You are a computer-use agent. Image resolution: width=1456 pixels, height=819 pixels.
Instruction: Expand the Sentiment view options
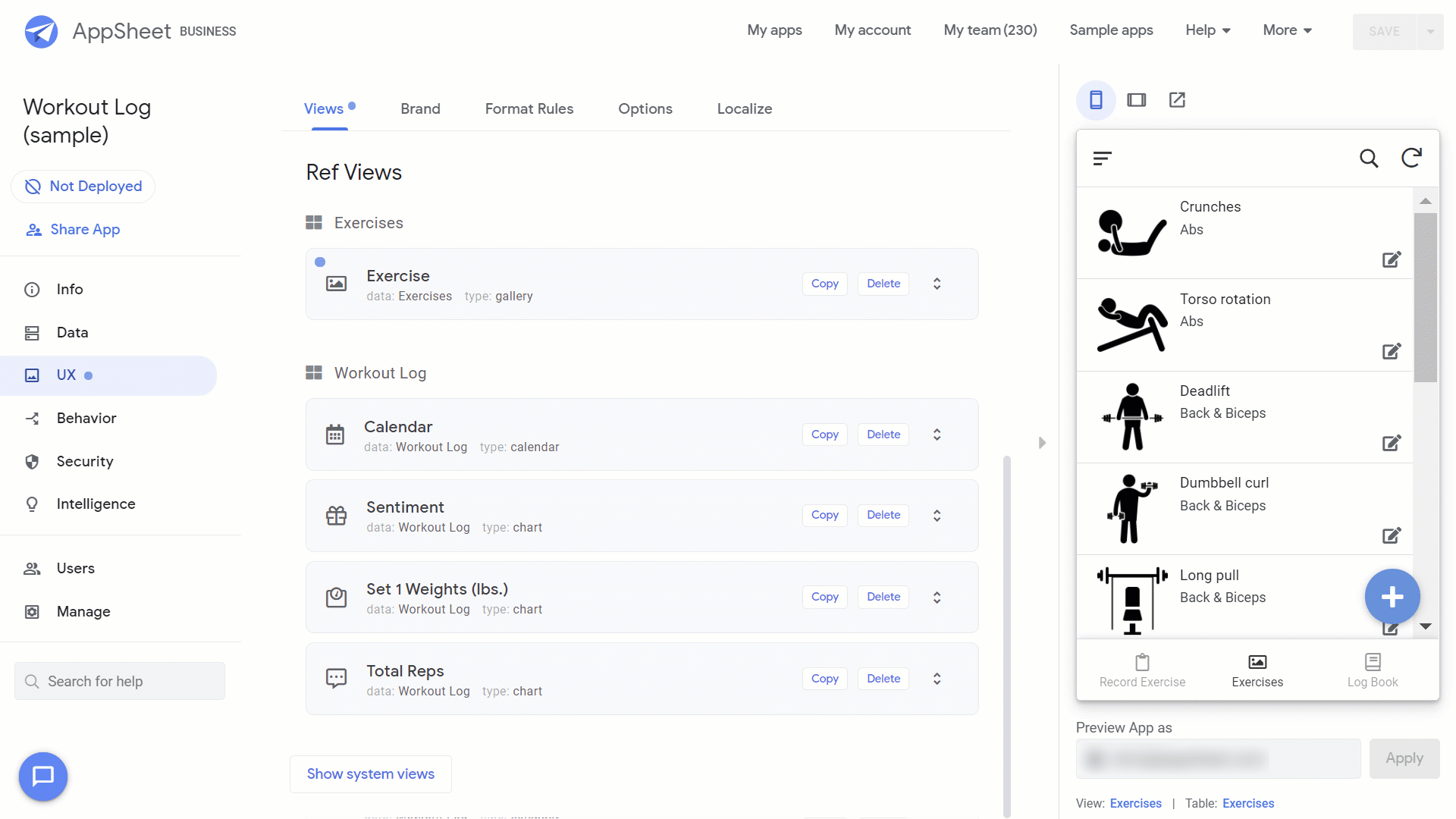[x=936, y=515]
